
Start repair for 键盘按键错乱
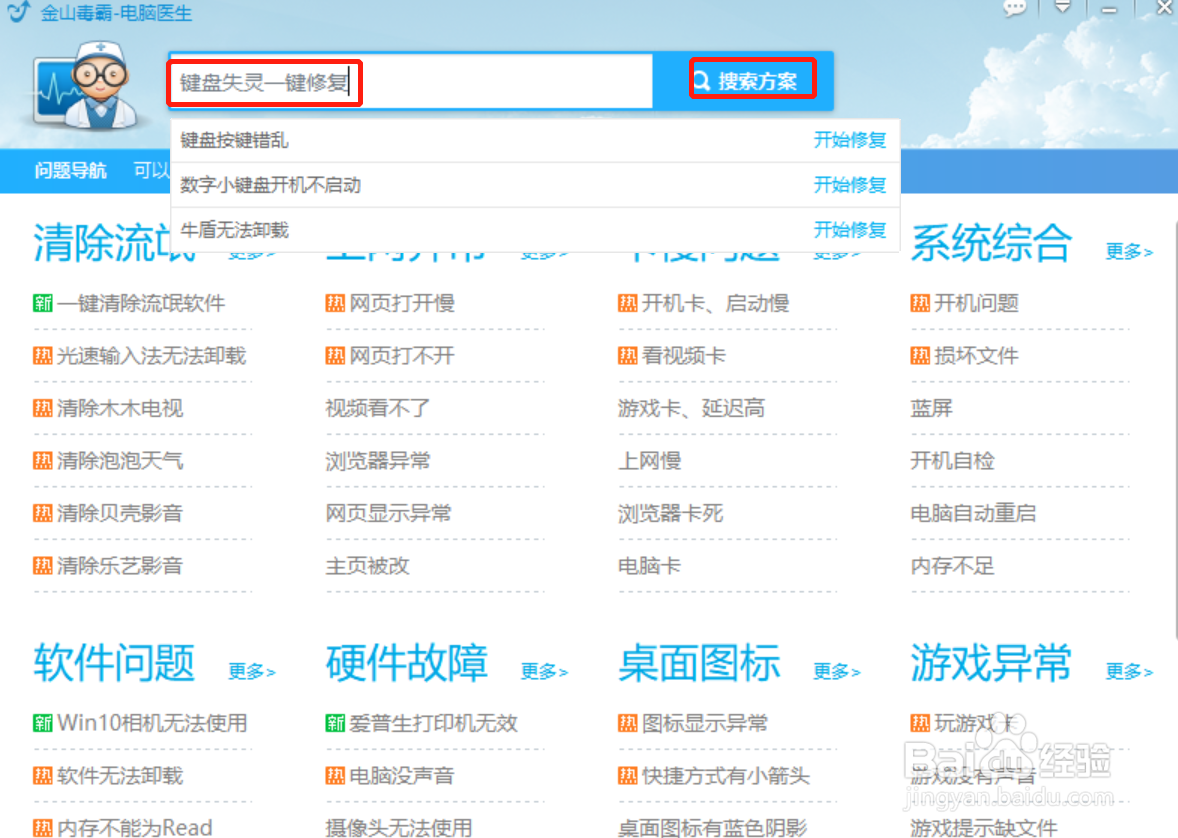[x=850, y=140]
